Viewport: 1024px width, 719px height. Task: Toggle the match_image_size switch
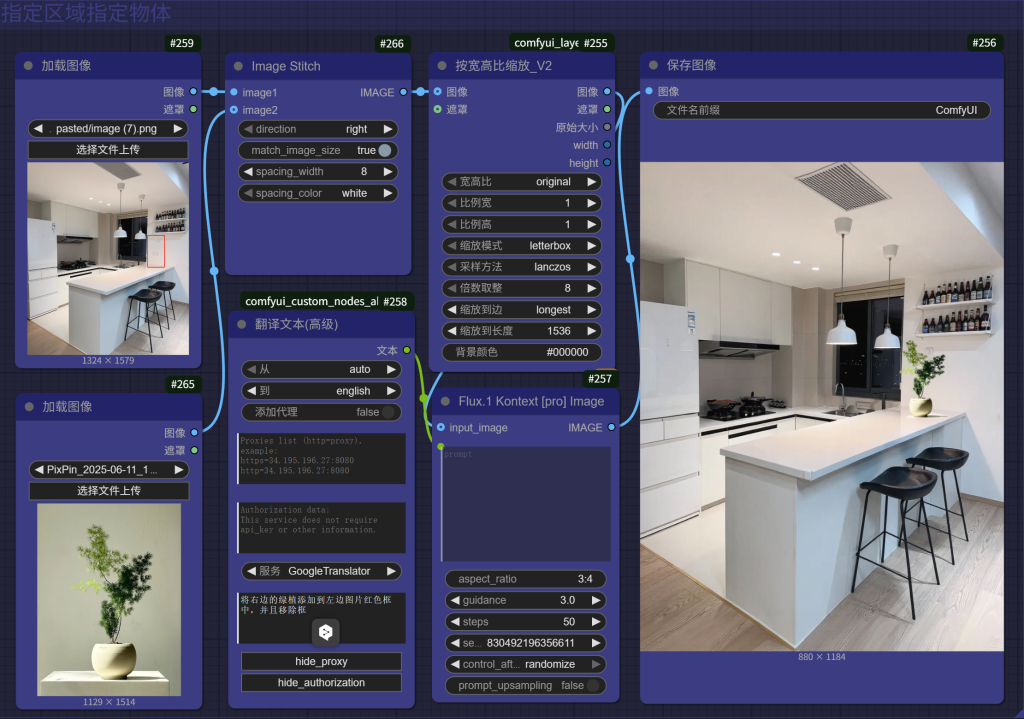pyautogui.click(x=383, y=150)
